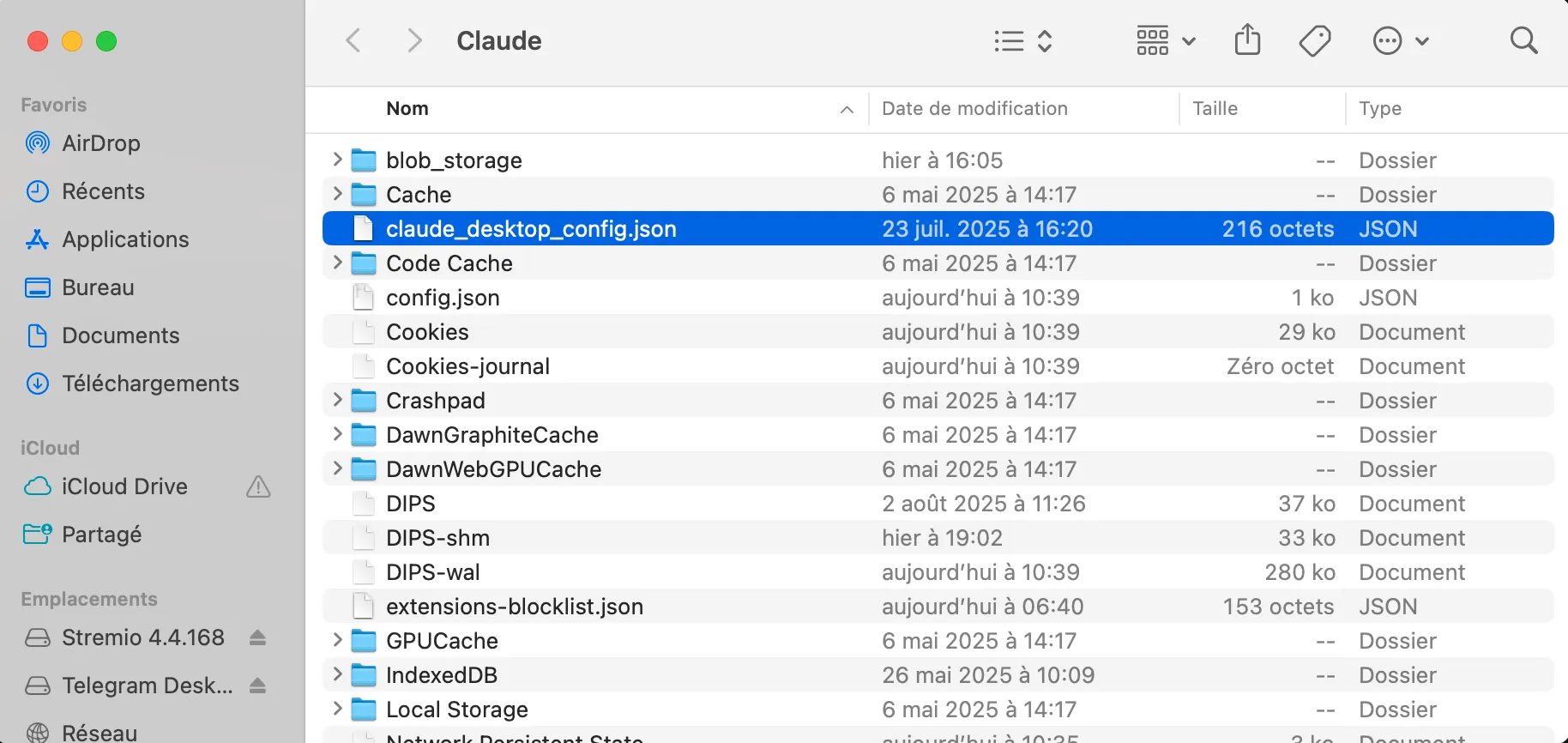Toggle sort direction arrow in Nom column
This screenshot has height=743, width=1568.
tap(847, 110)
